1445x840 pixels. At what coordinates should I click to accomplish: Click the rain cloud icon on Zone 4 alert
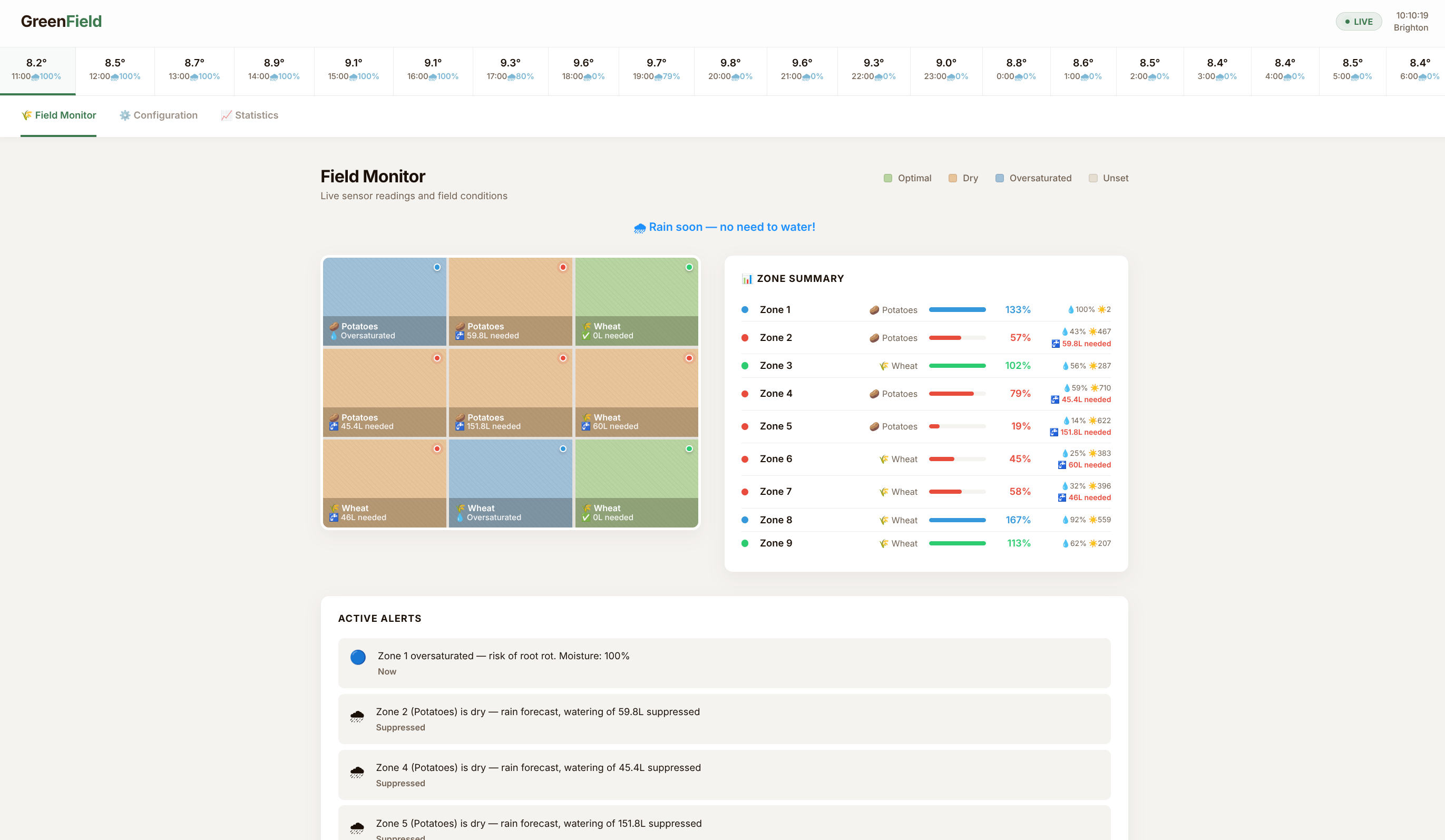357,772
